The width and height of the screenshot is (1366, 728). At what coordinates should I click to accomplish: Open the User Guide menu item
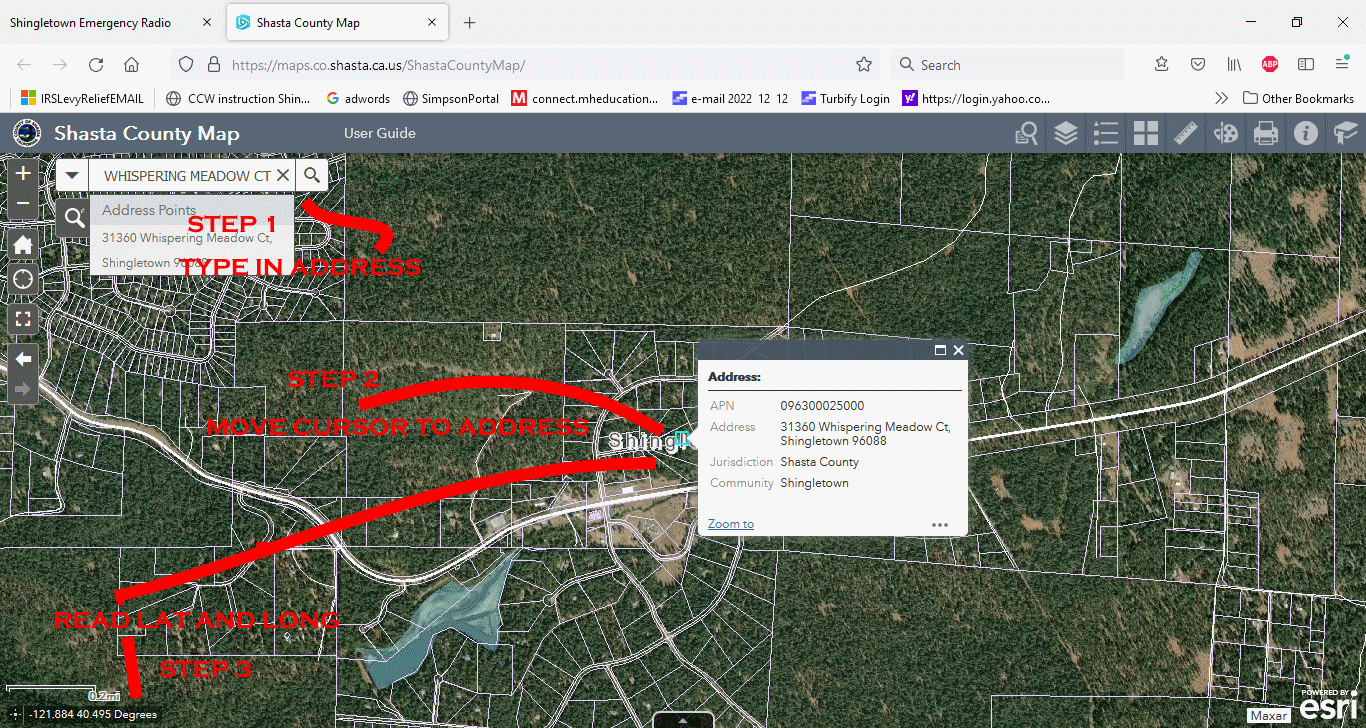tap(379, 132)
